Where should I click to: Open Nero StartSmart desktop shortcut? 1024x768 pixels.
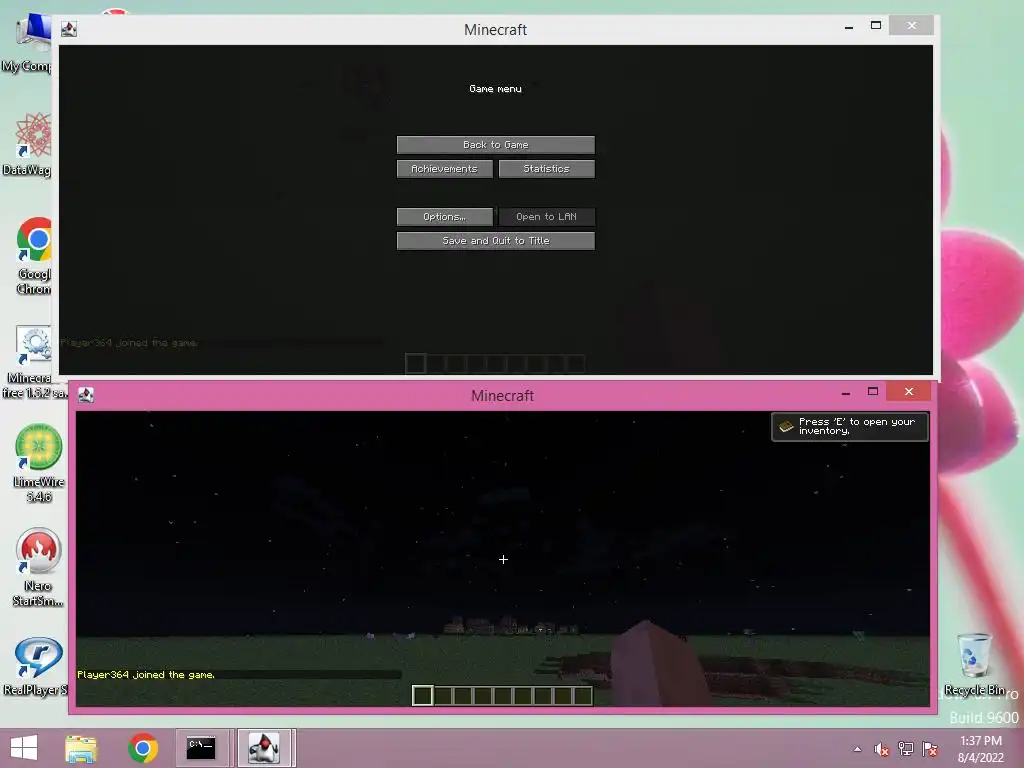[x=39, y=568]
